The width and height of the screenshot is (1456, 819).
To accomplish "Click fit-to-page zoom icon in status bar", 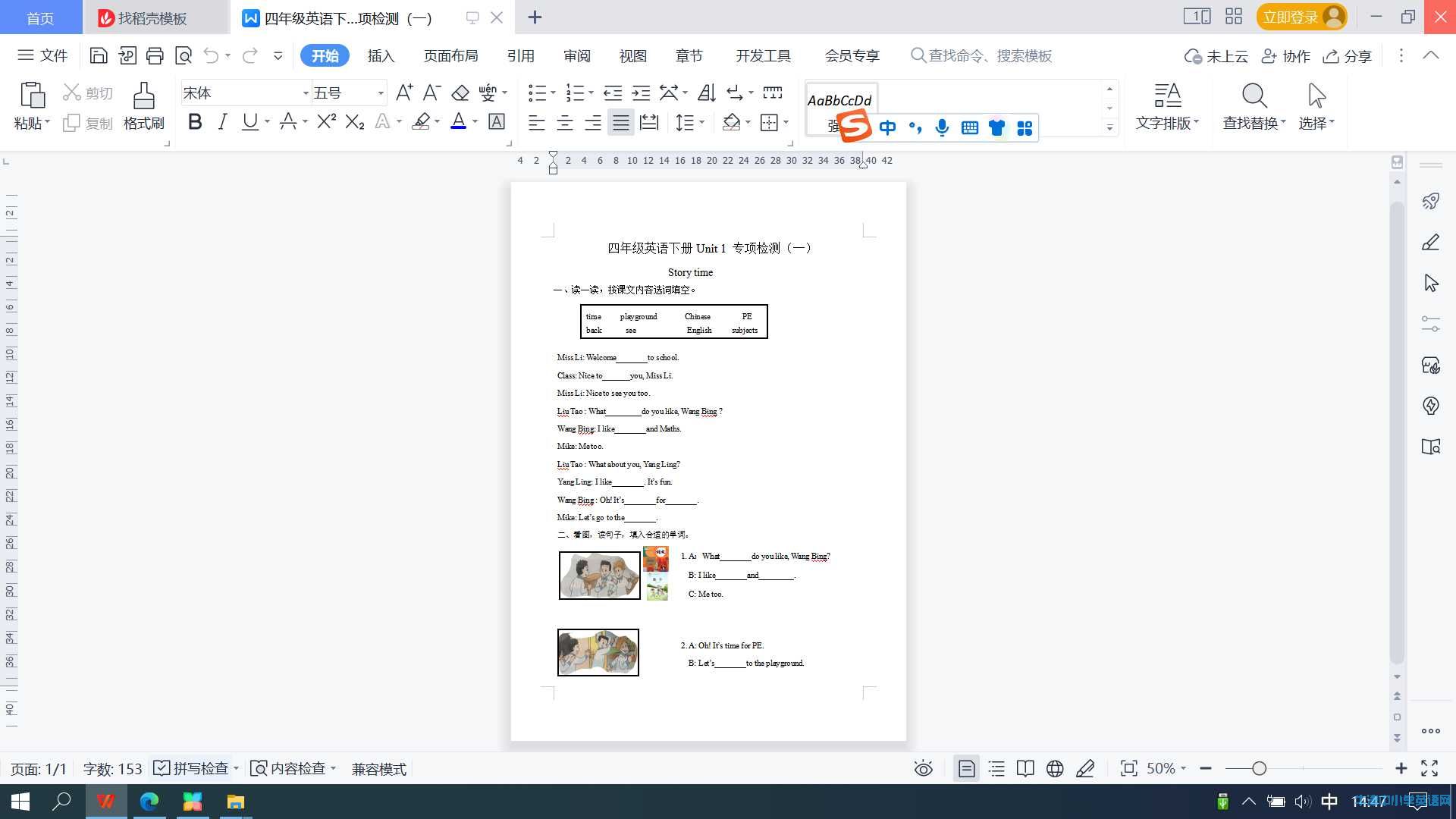I will point(1128,769).
